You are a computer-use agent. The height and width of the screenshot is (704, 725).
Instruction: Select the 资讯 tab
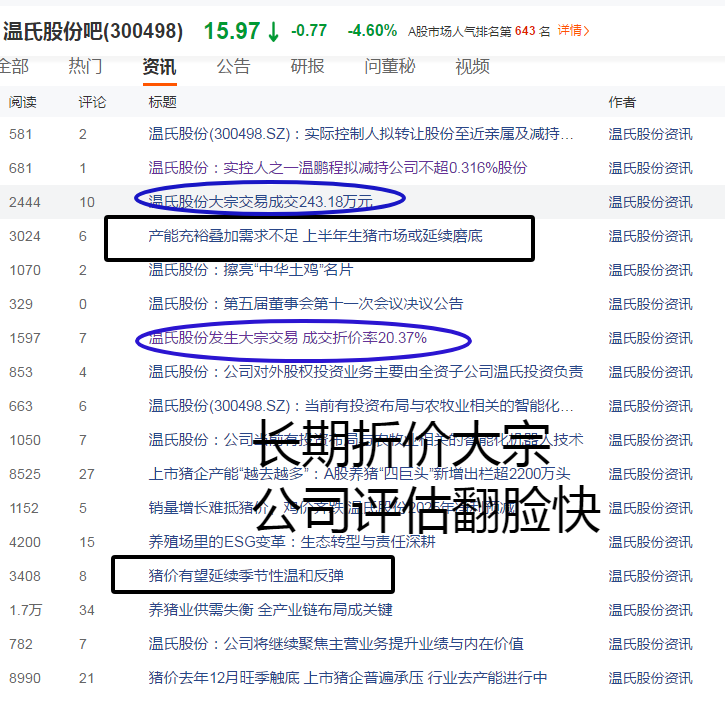tap(160, 66)
